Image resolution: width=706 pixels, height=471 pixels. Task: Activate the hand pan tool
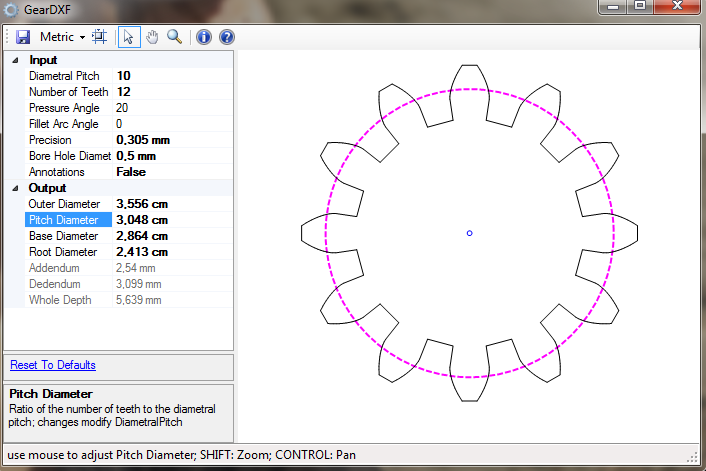[152, 37]
